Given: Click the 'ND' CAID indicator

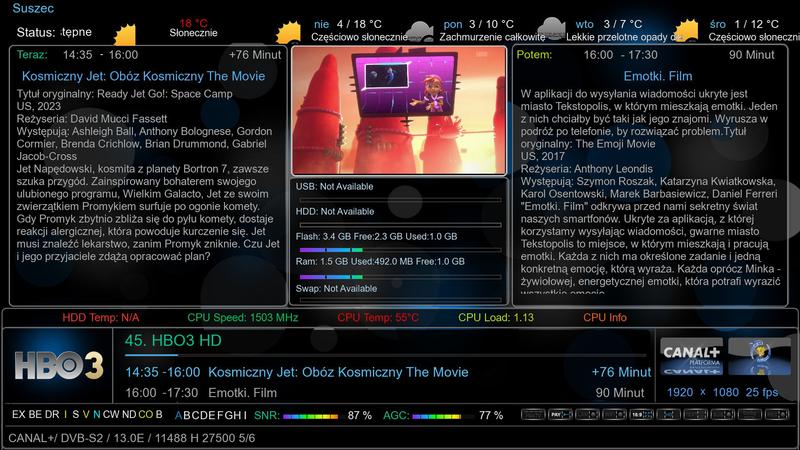Looking at the screenshot, I should [x=129, y=414].
